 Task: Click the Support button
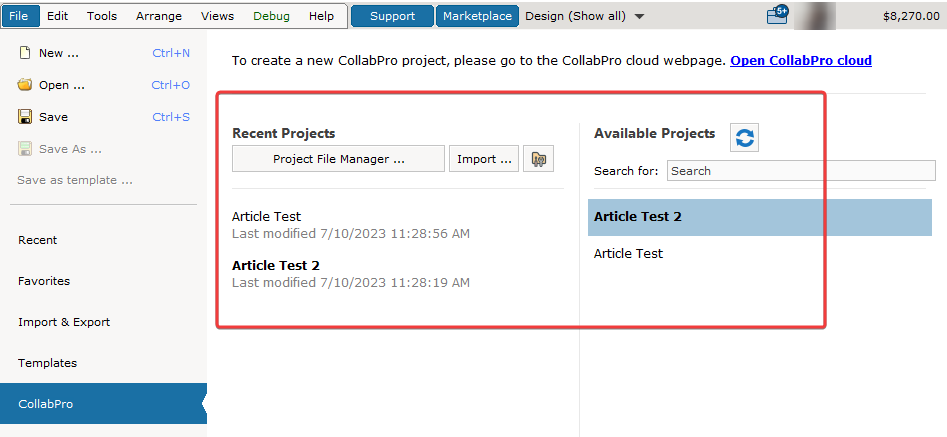[x=393, y=16]
